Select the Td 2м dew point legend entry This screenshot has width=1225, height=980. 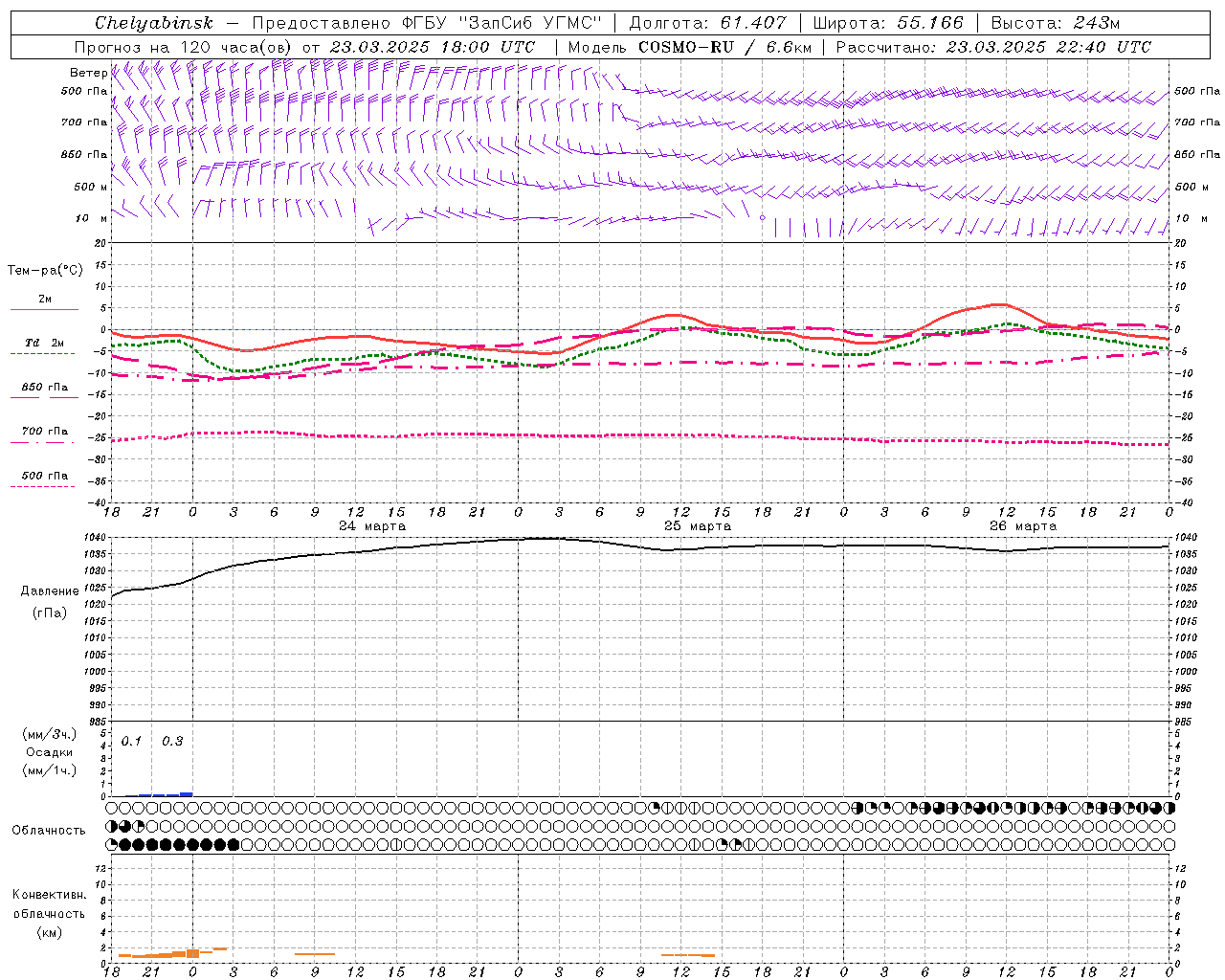click(x=44, y=344)
